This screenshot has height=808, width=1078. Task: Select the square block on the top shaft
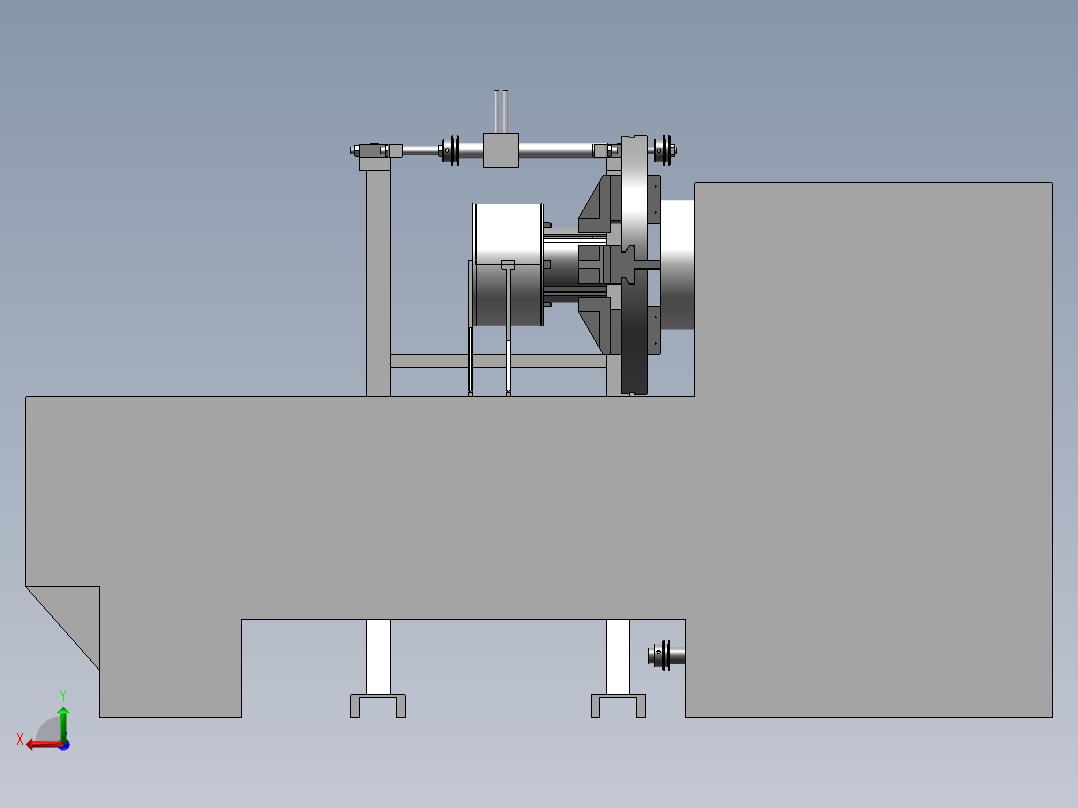pos(500,151)
